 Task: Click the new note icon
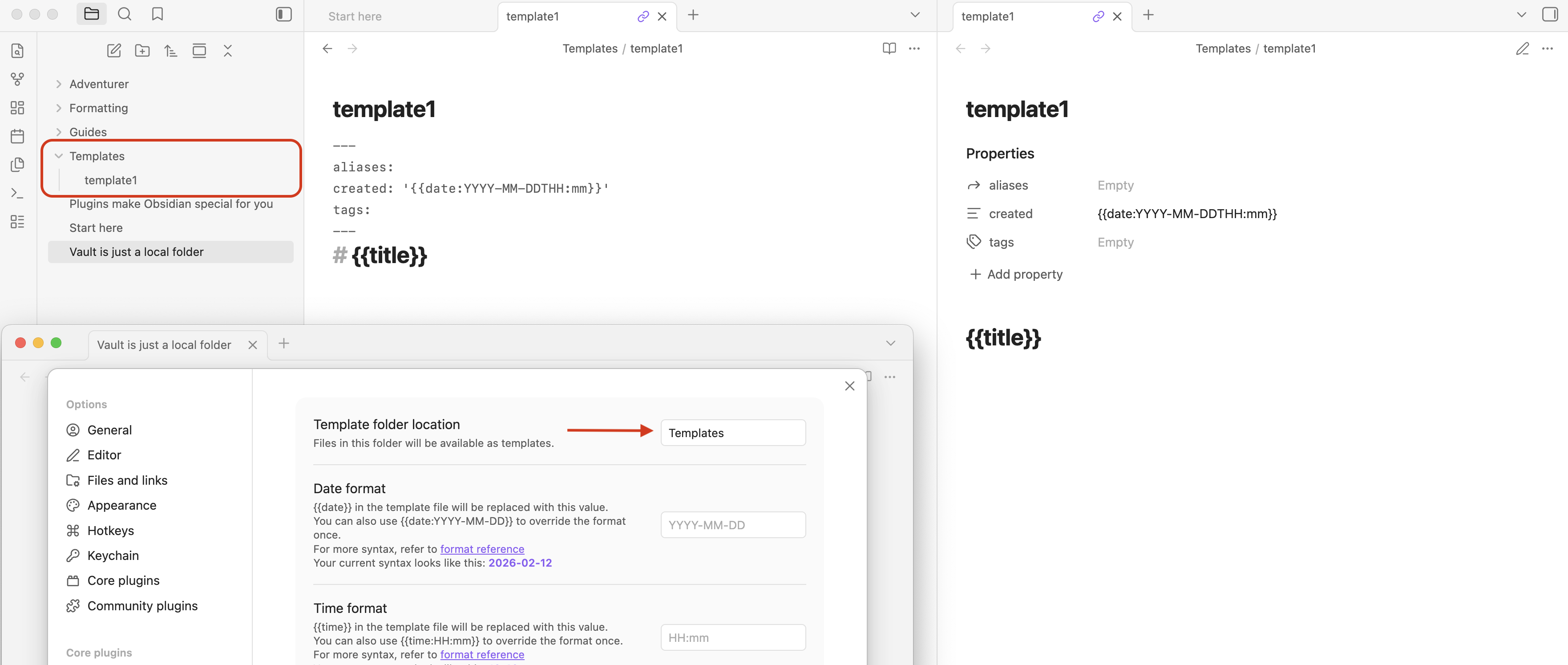coord(114,51)
